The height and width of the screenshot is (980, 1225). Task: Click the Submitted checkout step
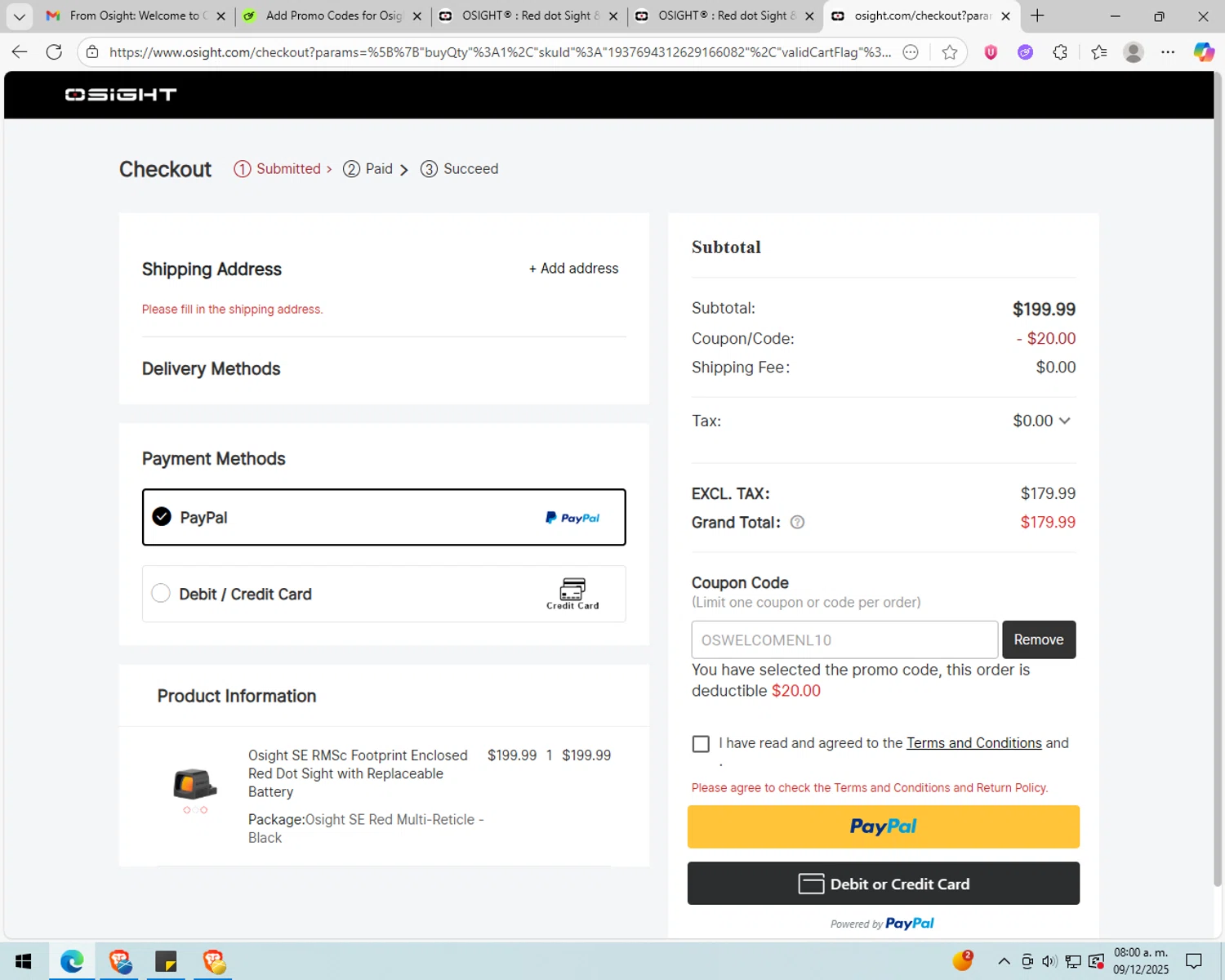point(283,169)
